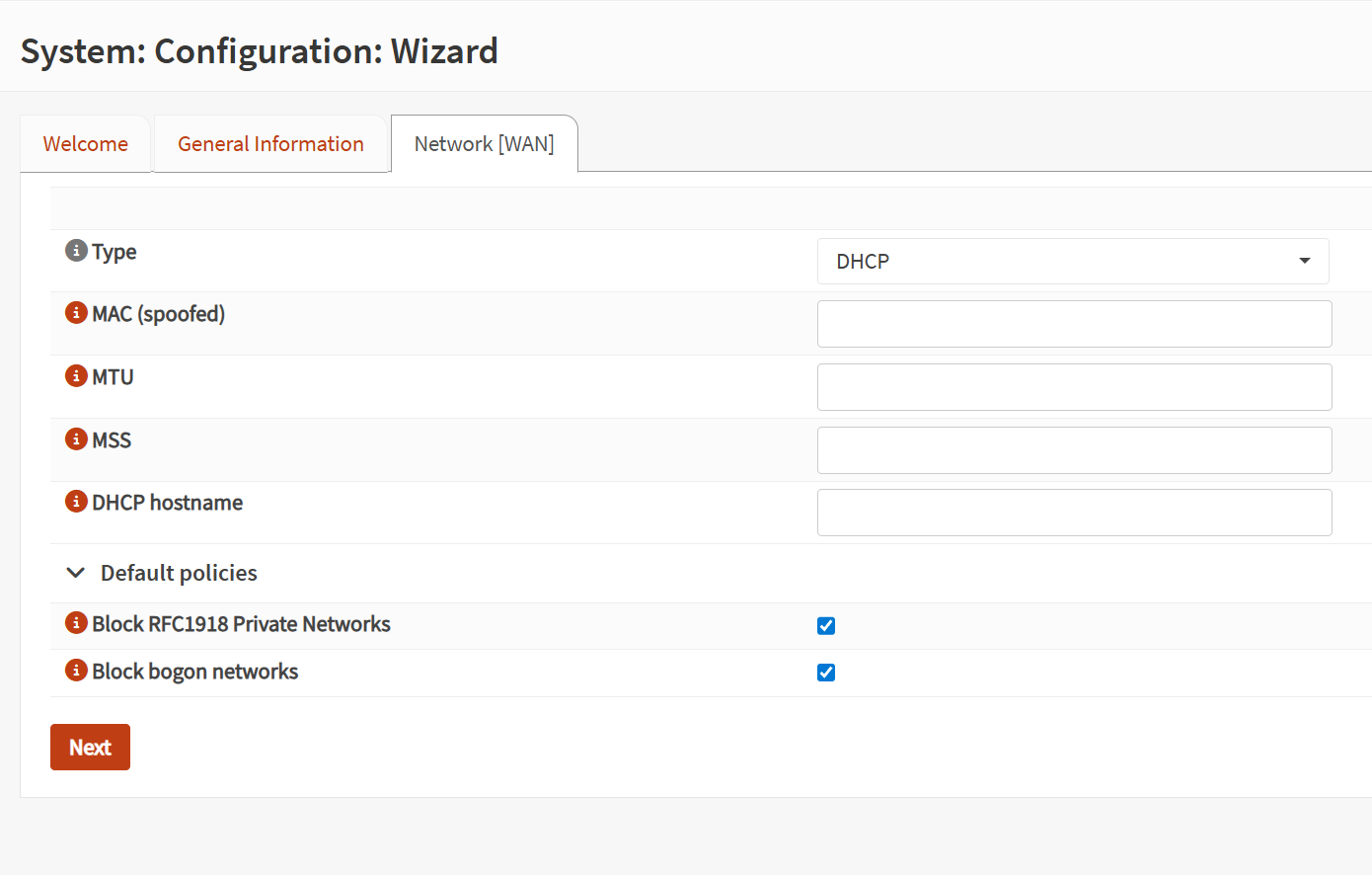Show help for Block RFC1918 Private Networks
The image size is (1372, 875).
76,623
